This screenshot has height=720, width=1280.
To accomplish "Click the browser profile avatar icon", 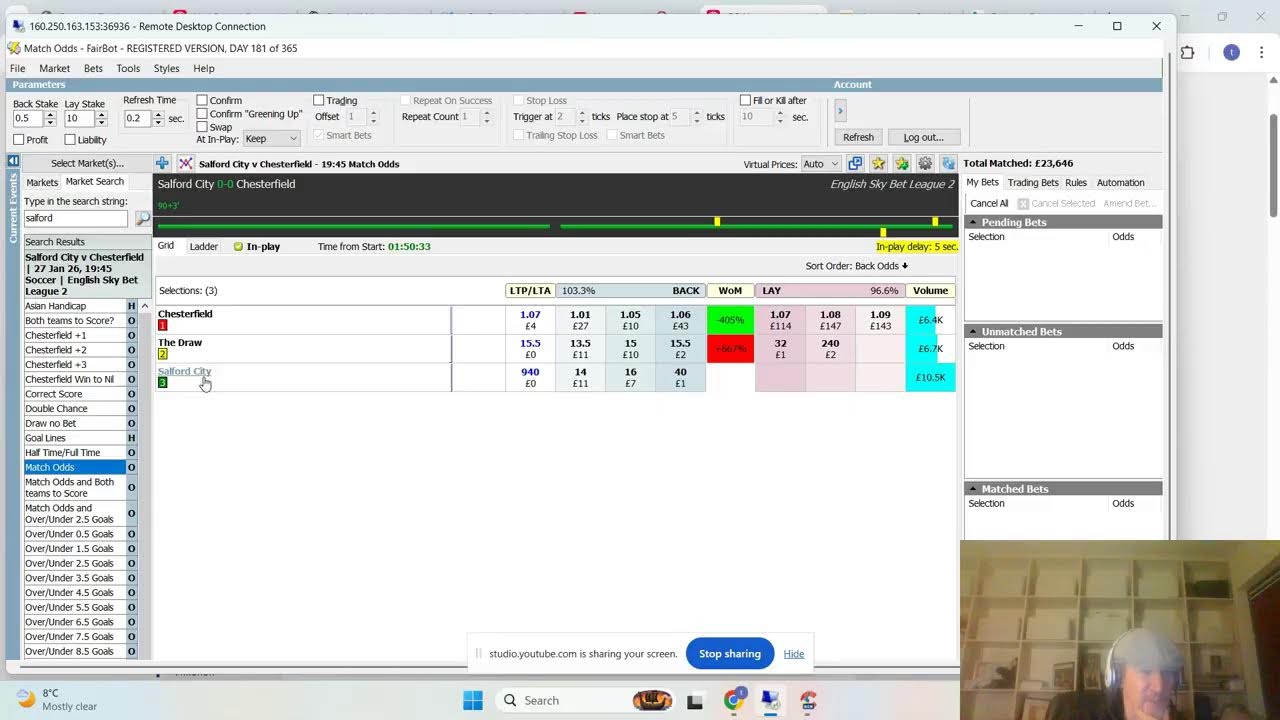I will 1231,52.
